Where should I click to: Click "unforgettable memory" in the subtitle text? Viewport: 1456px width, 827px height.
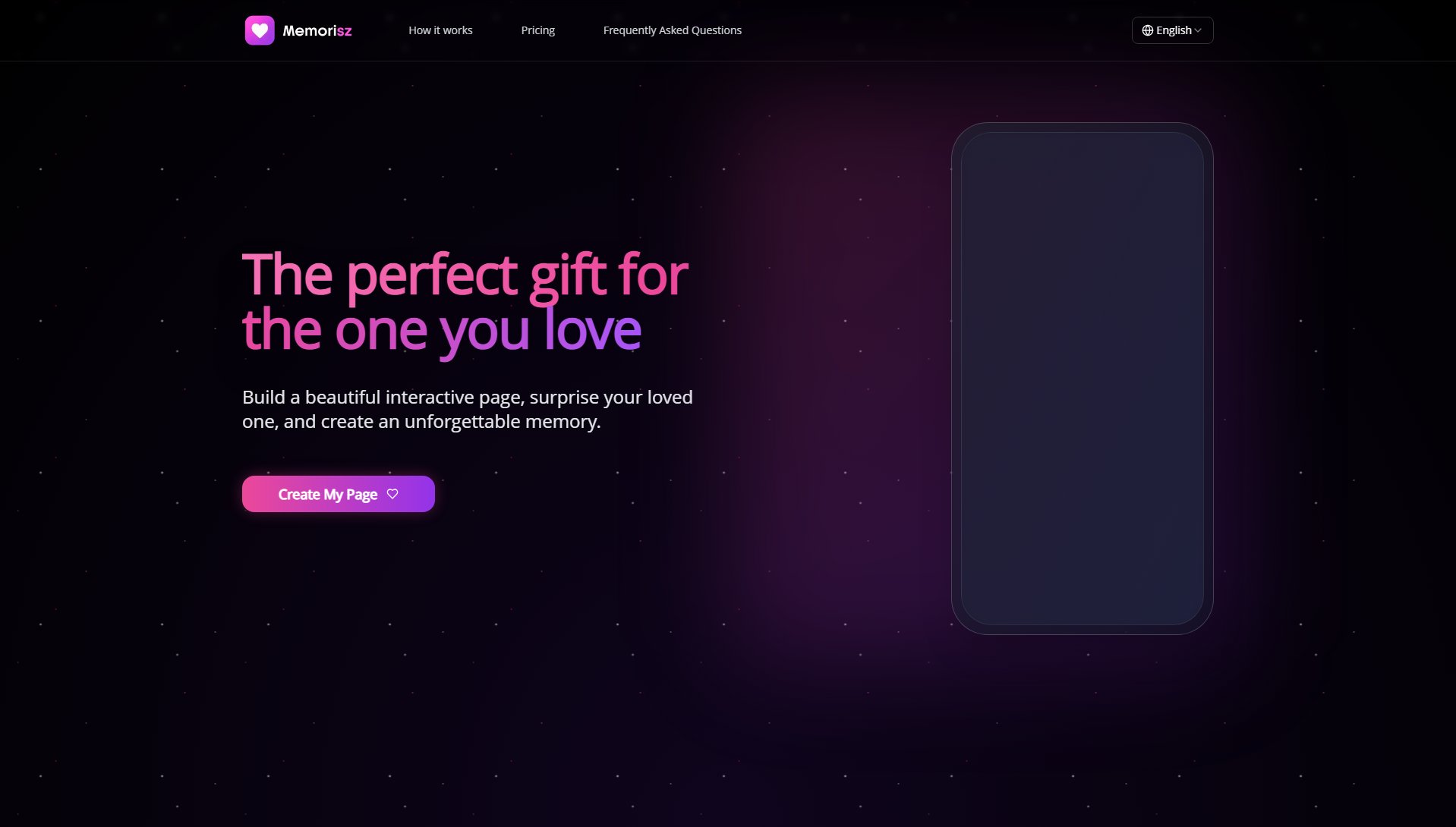point(502,422)
